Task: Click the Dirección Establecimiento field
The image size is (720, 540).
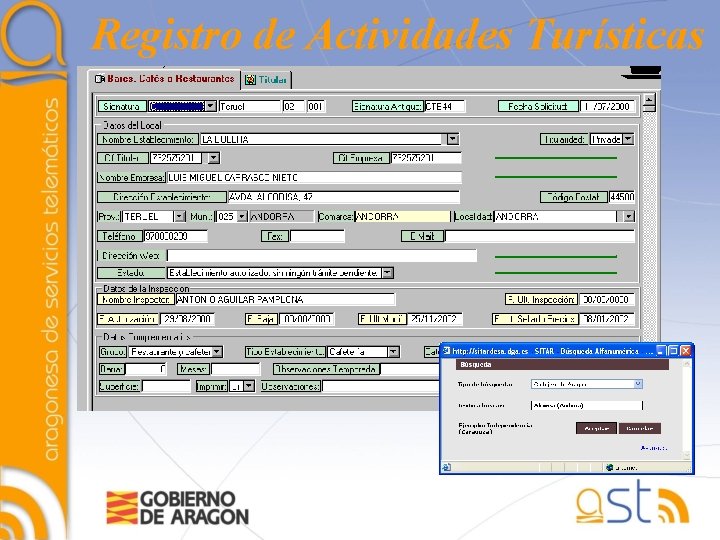Action: click(x=343, y=197)
